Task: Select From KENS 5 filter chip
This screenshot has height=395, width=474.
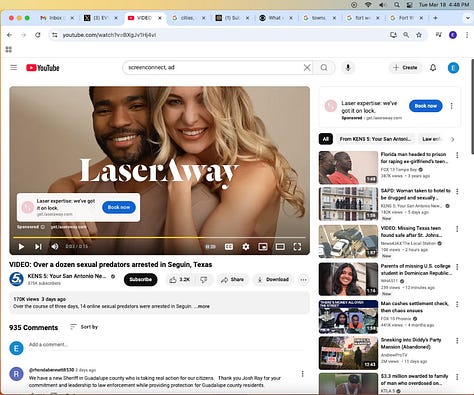Action: [x=375, y=139]
